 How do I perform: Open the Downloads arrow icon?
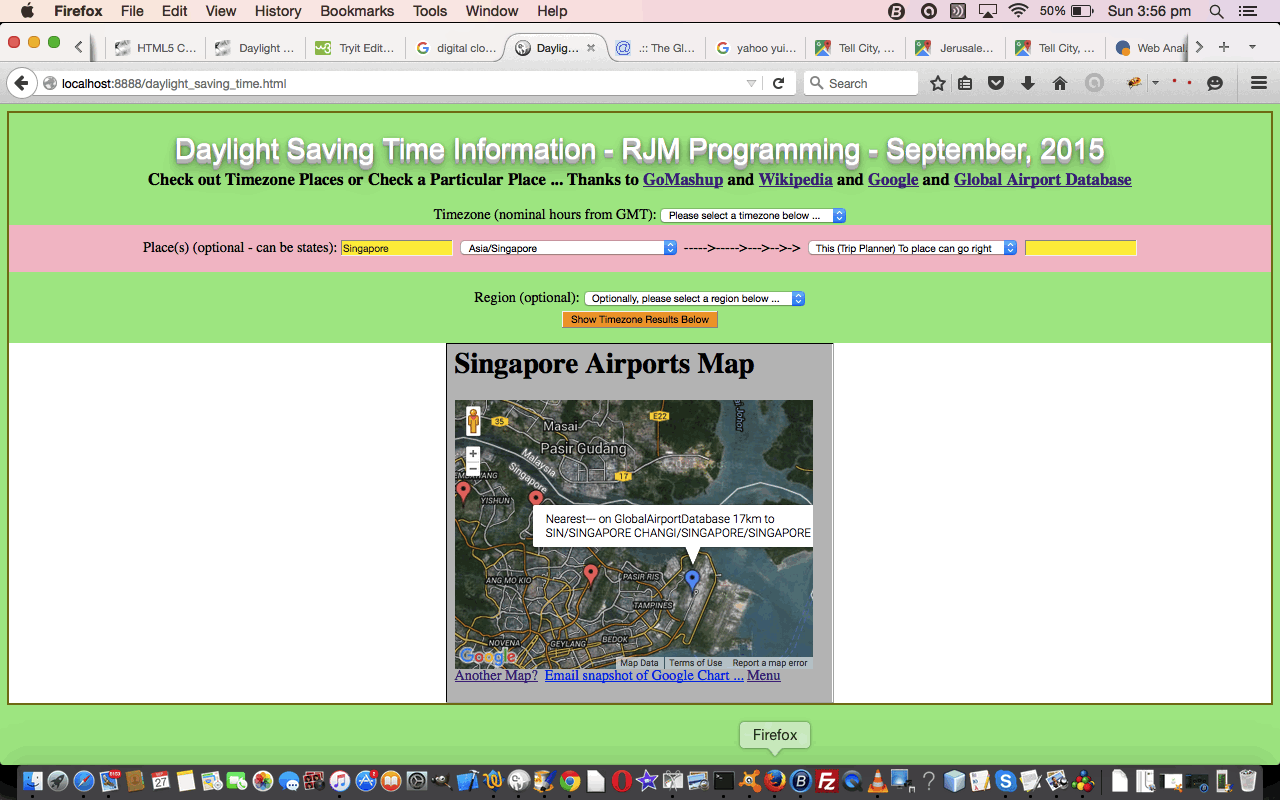tap(1028, 84)
